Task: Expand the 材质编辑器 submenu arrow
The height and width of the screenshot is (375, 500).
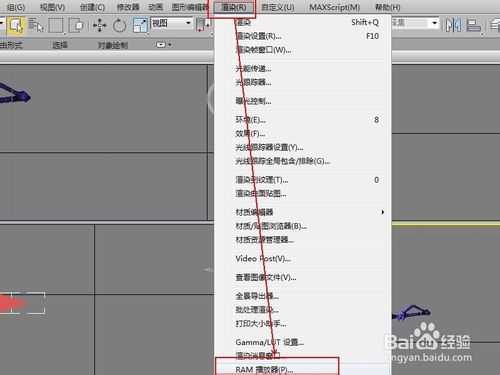Action: 383,212
